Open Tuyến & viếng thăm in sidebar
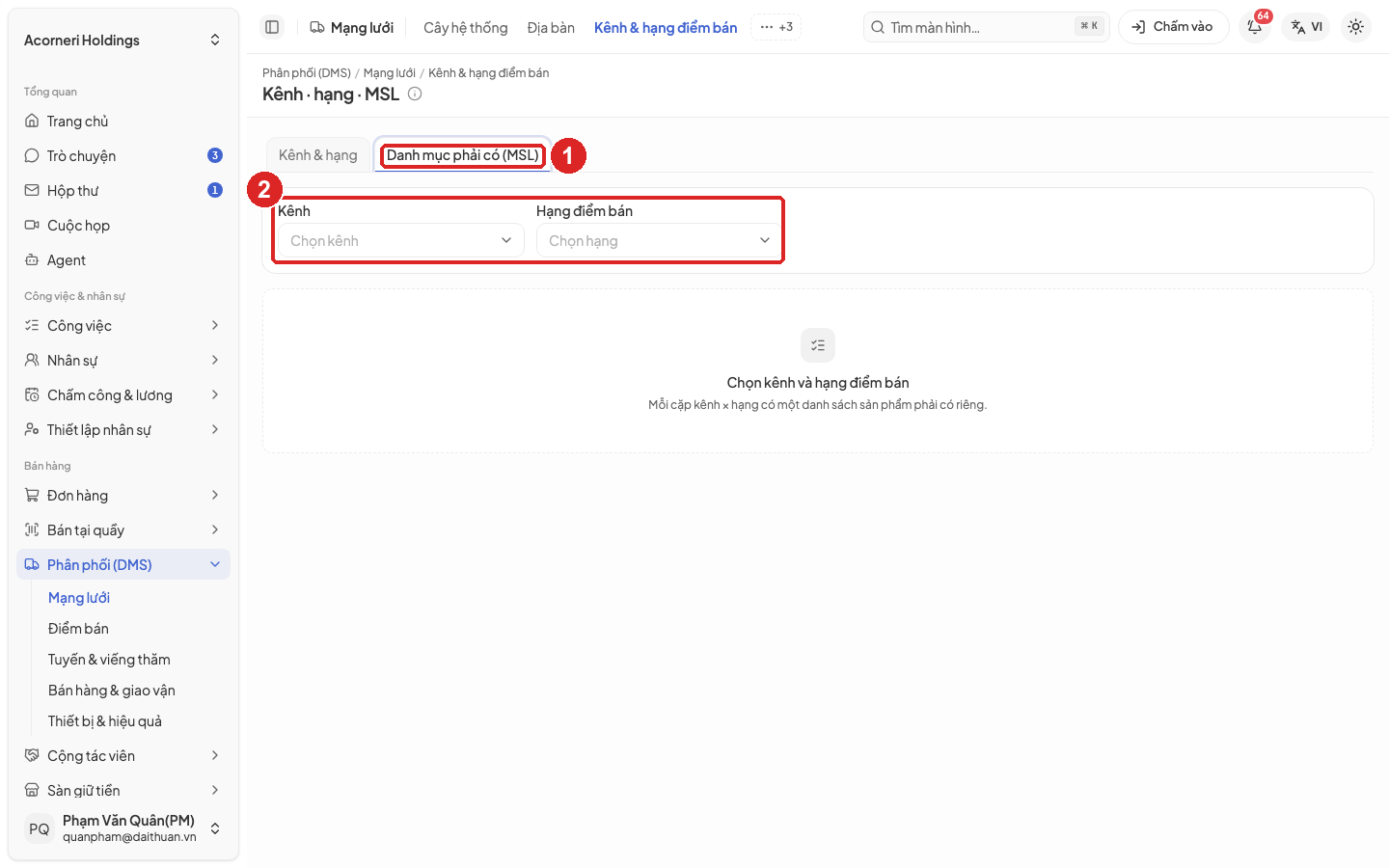The height and width of the screenshot is (868, 1389). click(109, 660)
